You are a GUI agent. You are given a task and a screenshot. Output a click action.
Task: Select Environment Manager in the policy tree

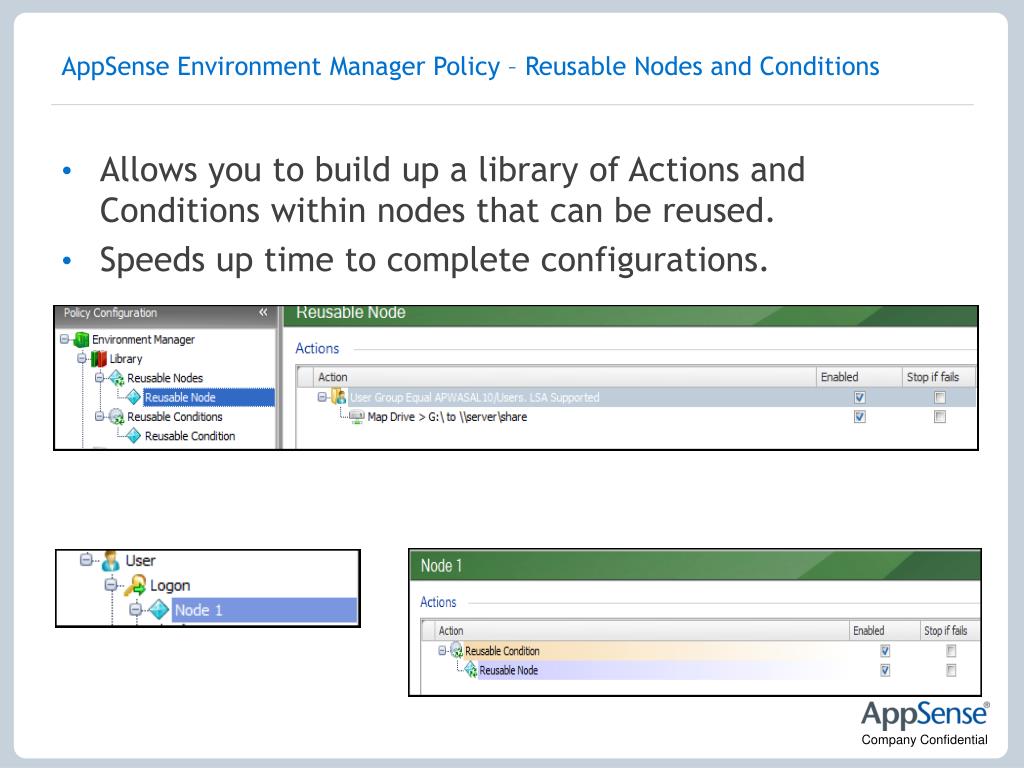pyautogui.click(x=143, y=340)
